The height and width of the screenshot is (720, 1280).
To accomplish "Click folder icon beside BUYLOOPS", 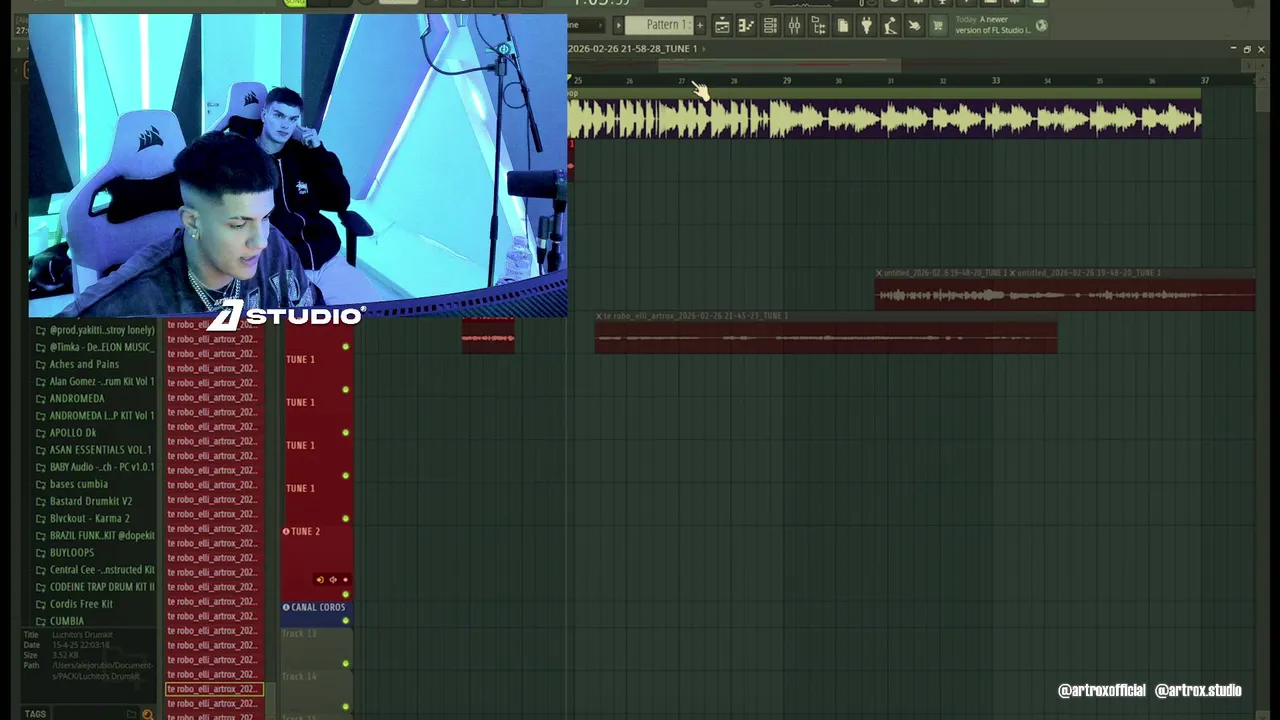I will (40, 553).
